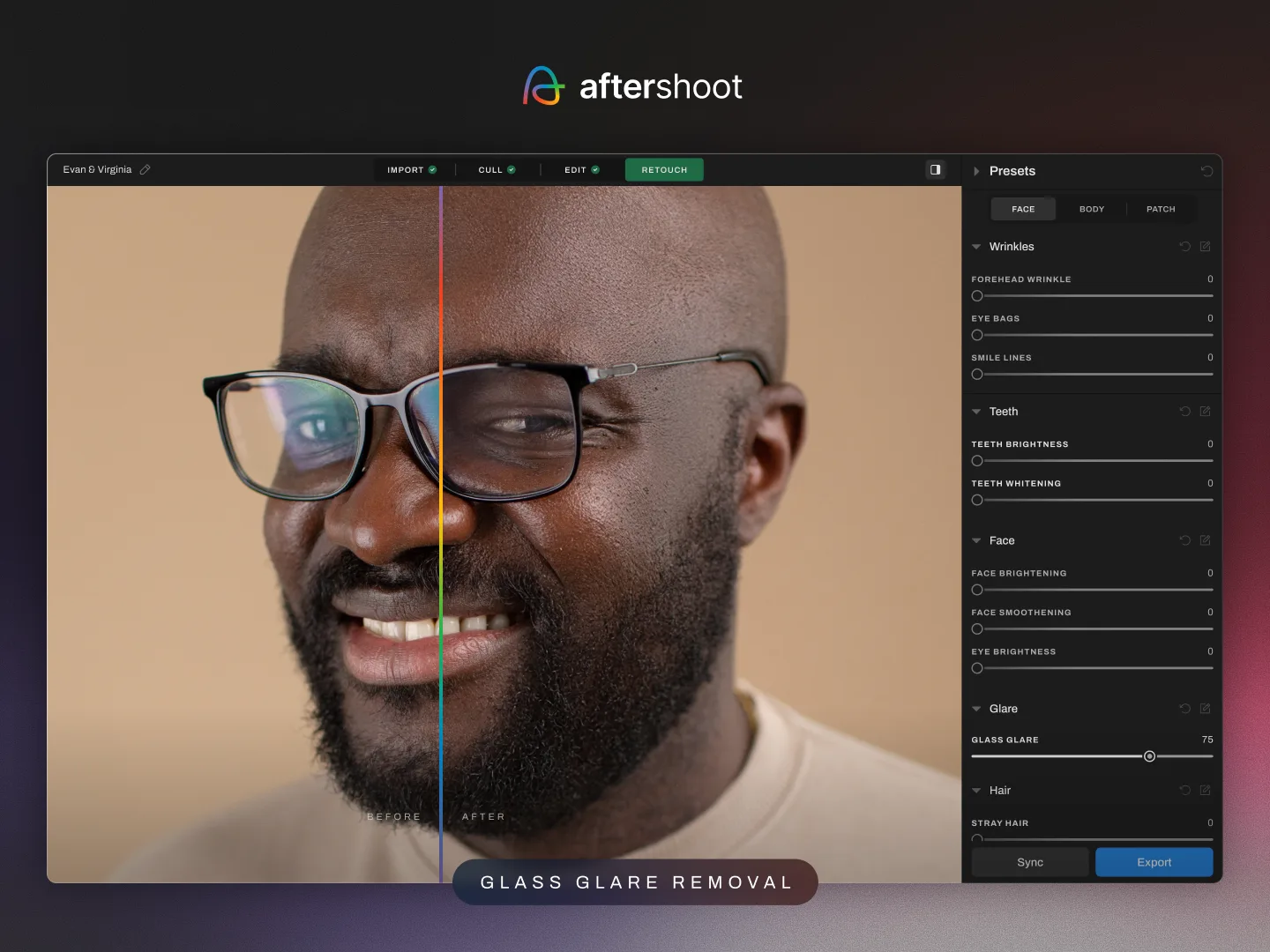Expand the Presets section chevron

[976, 171]
